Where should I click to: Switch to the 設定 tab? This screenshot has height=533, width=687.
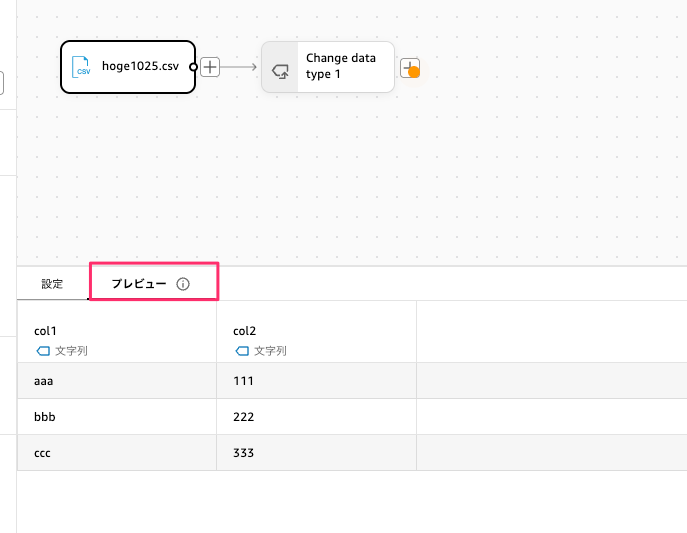(x=52, y=284)
